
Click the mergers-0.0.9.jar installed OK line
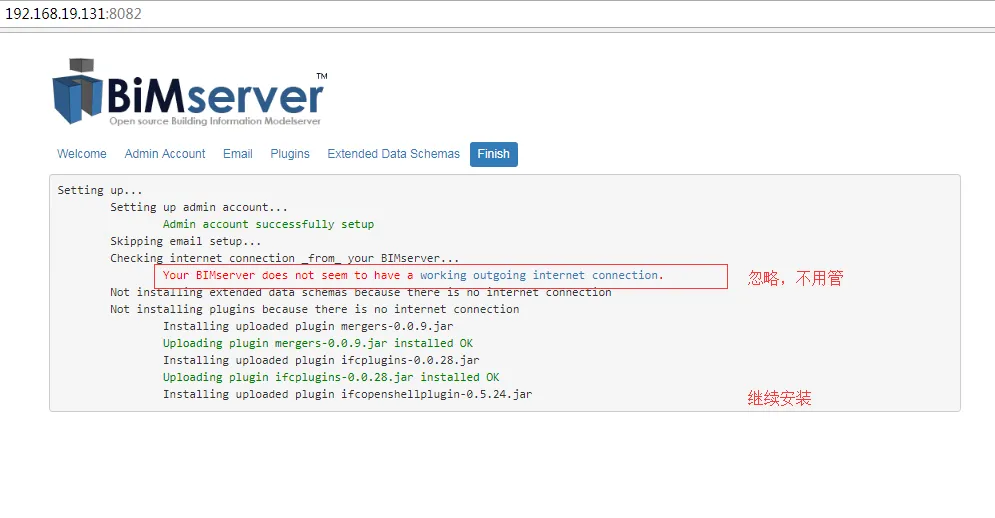pos(318,343)
